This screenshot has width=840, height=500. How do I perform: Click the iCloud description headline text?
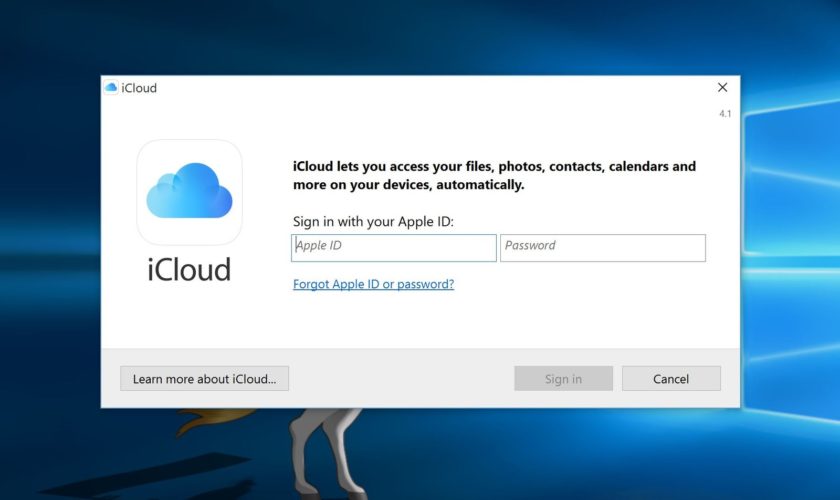[494, 175]
